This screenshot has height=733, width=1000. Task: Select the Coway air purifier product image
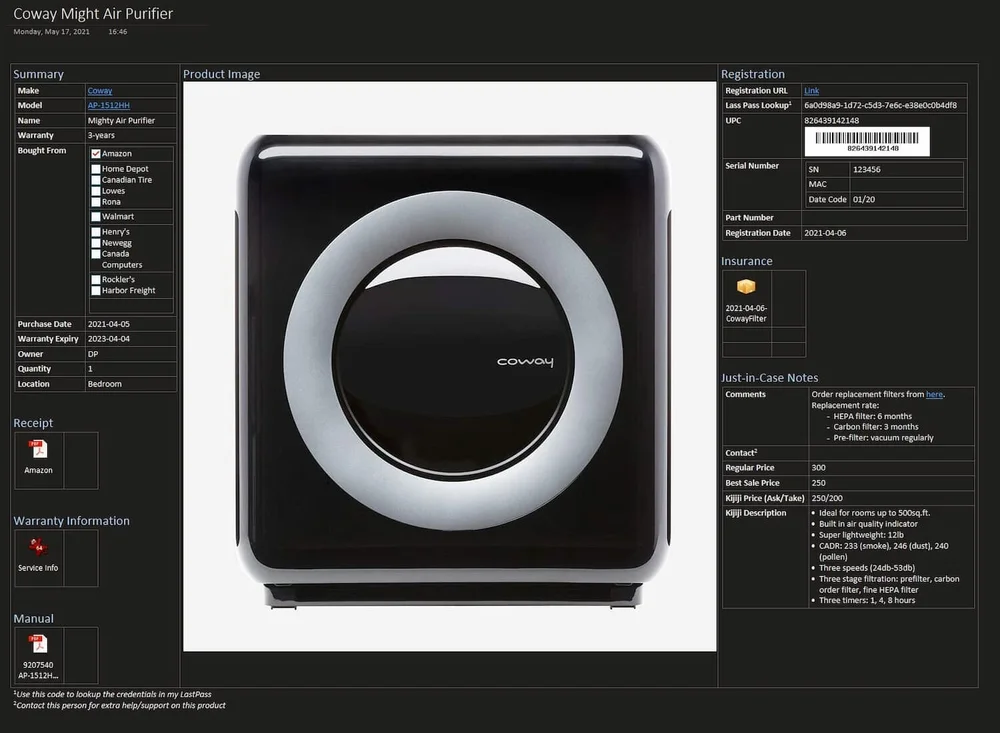pos(450,366)
